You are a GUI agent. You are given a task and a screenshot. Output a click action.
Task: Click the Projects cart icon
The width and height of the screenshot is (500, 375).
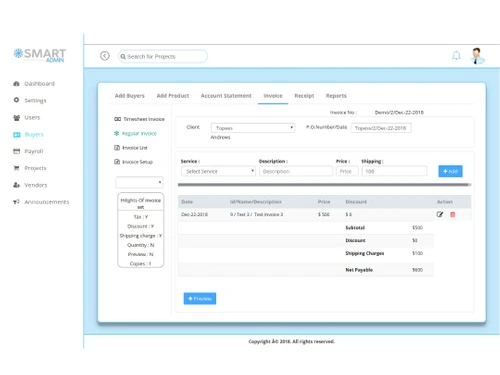click(16, 168)
